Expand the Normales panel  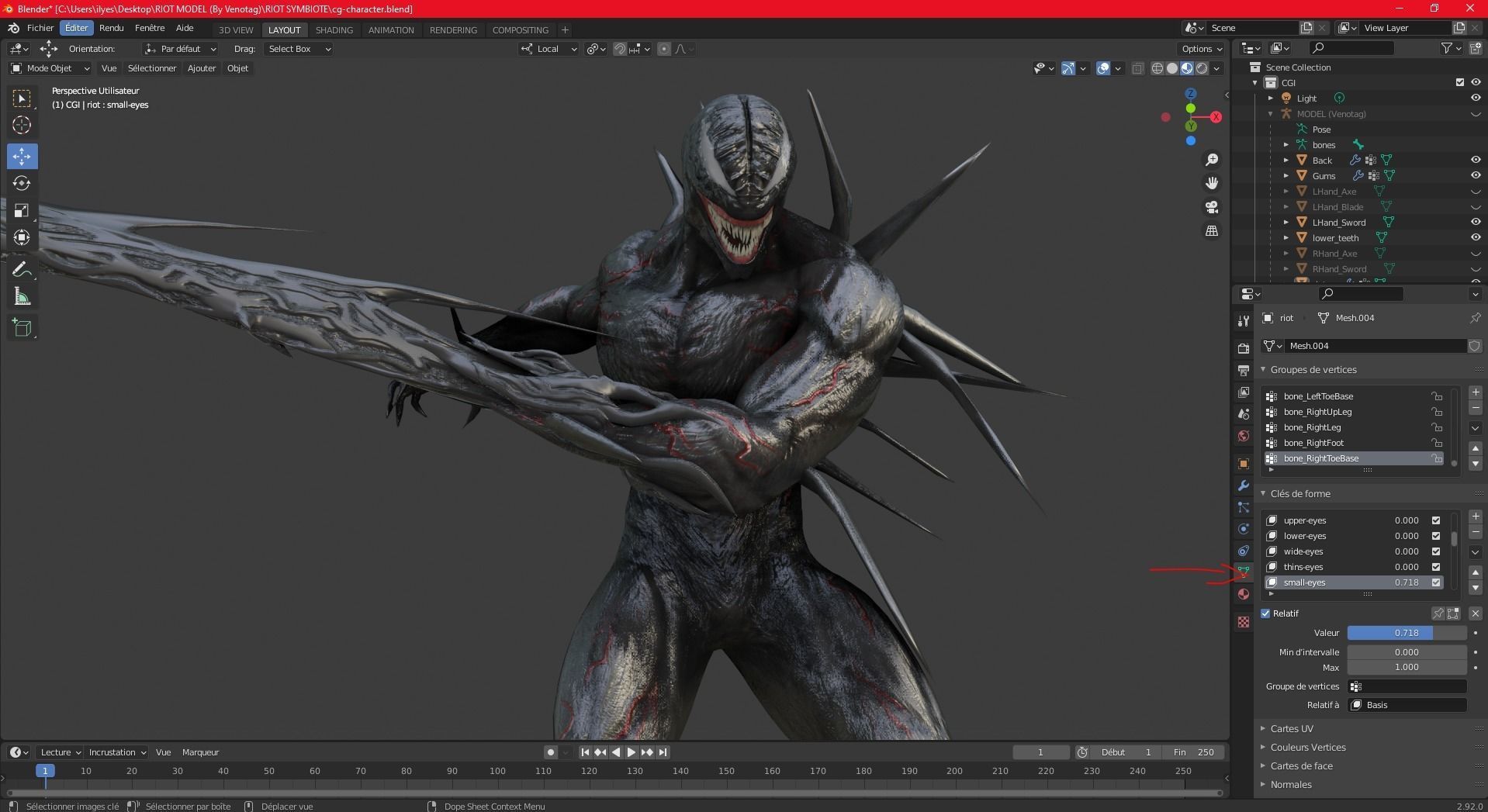[x=1291, y=784]
